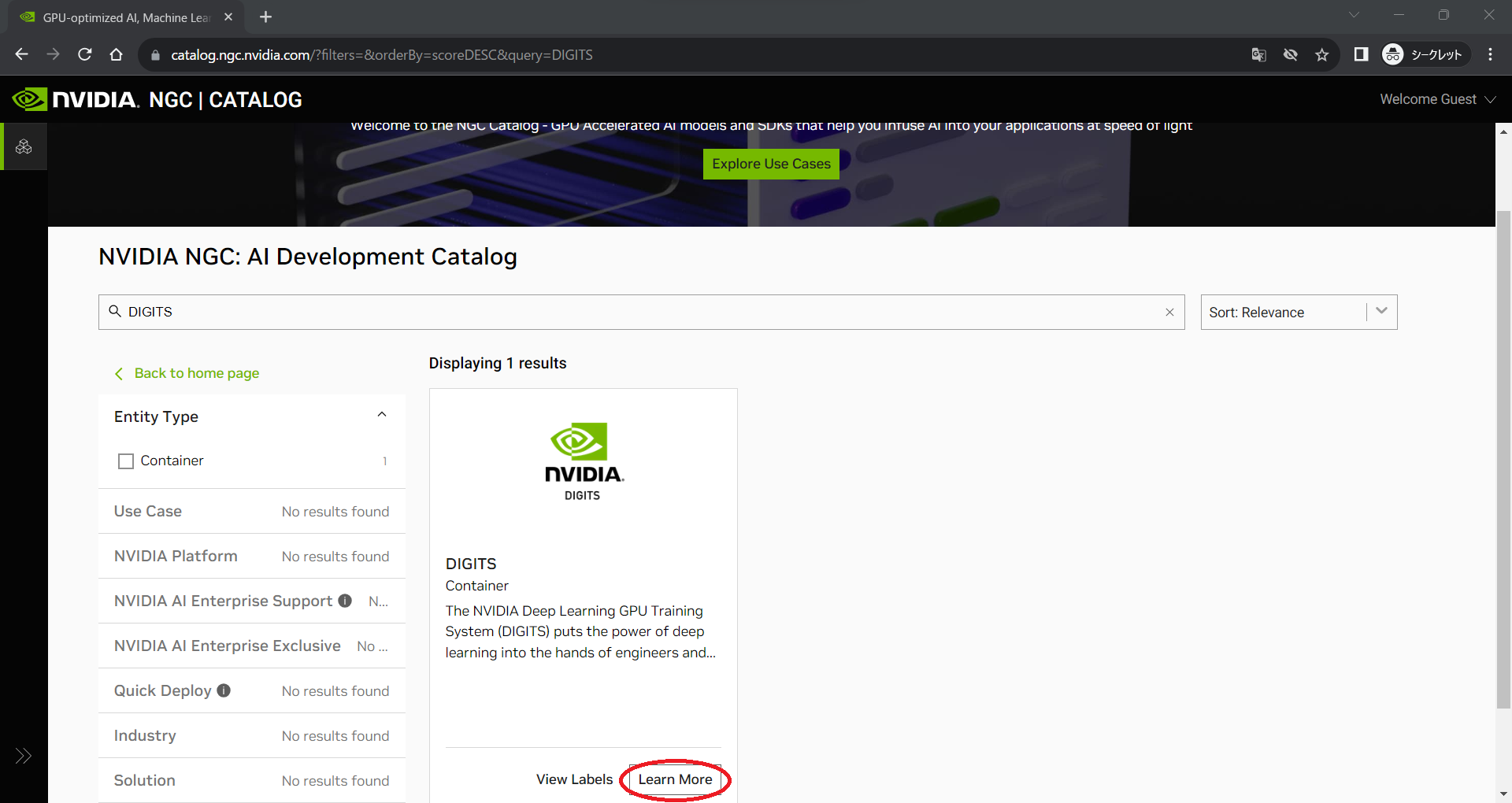The image size is (1512, 803).
Task: Expand the NVIDIA AI Enterprise Support filter
Action: [252, 601]
